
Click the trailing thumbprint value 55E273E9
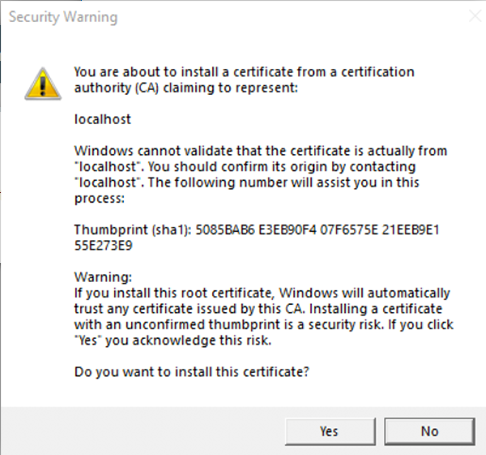click(x=103, y=246)
